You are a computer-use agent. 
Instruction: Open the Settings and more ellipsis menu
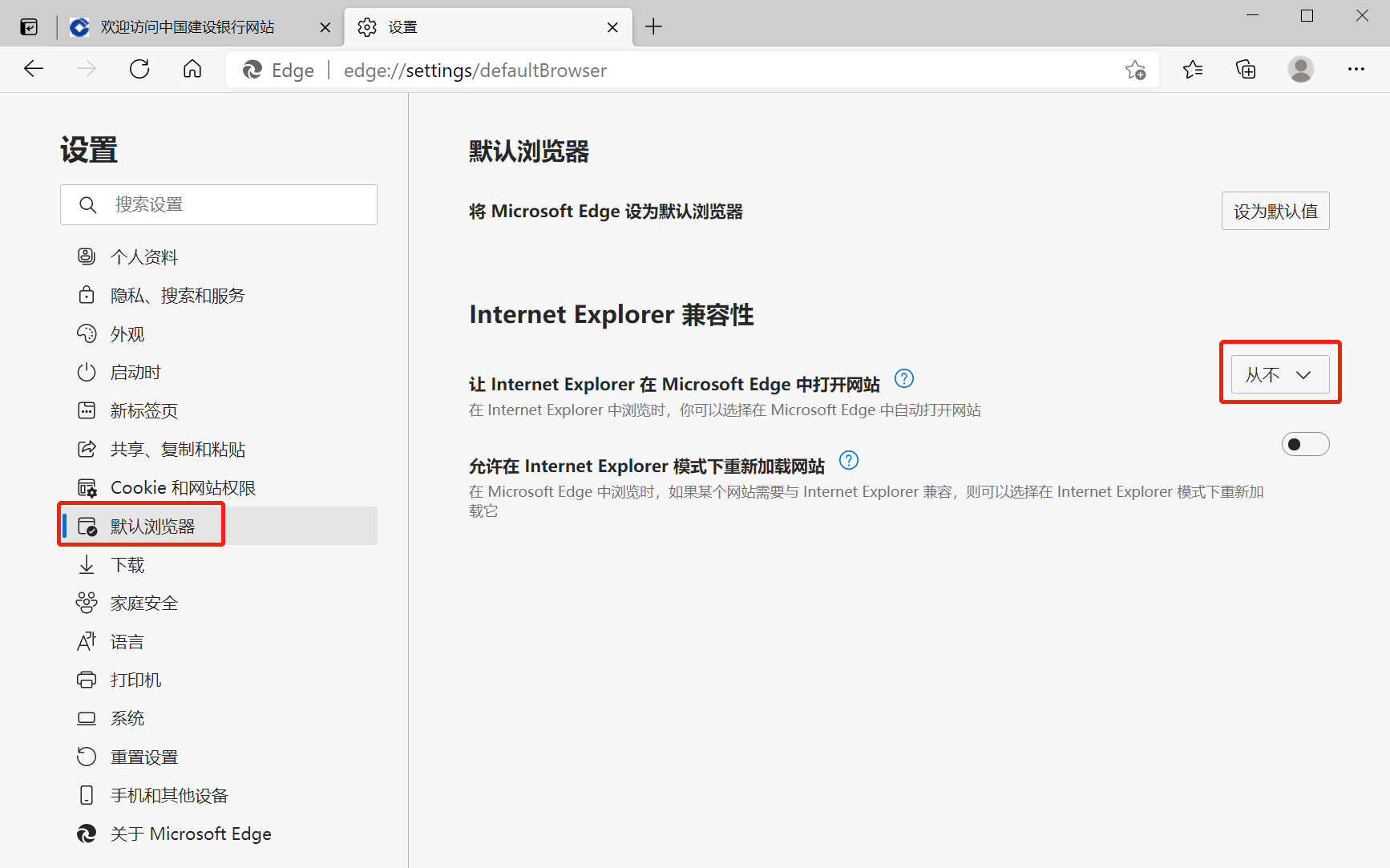(x=1356, y=69)
